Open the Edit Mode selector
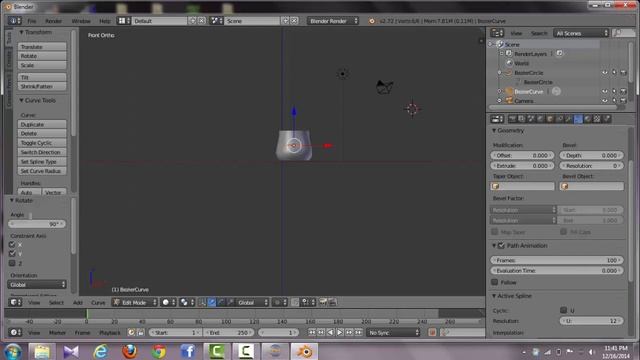The width and height of the screenshot is (640, 360). coord(135,302)
